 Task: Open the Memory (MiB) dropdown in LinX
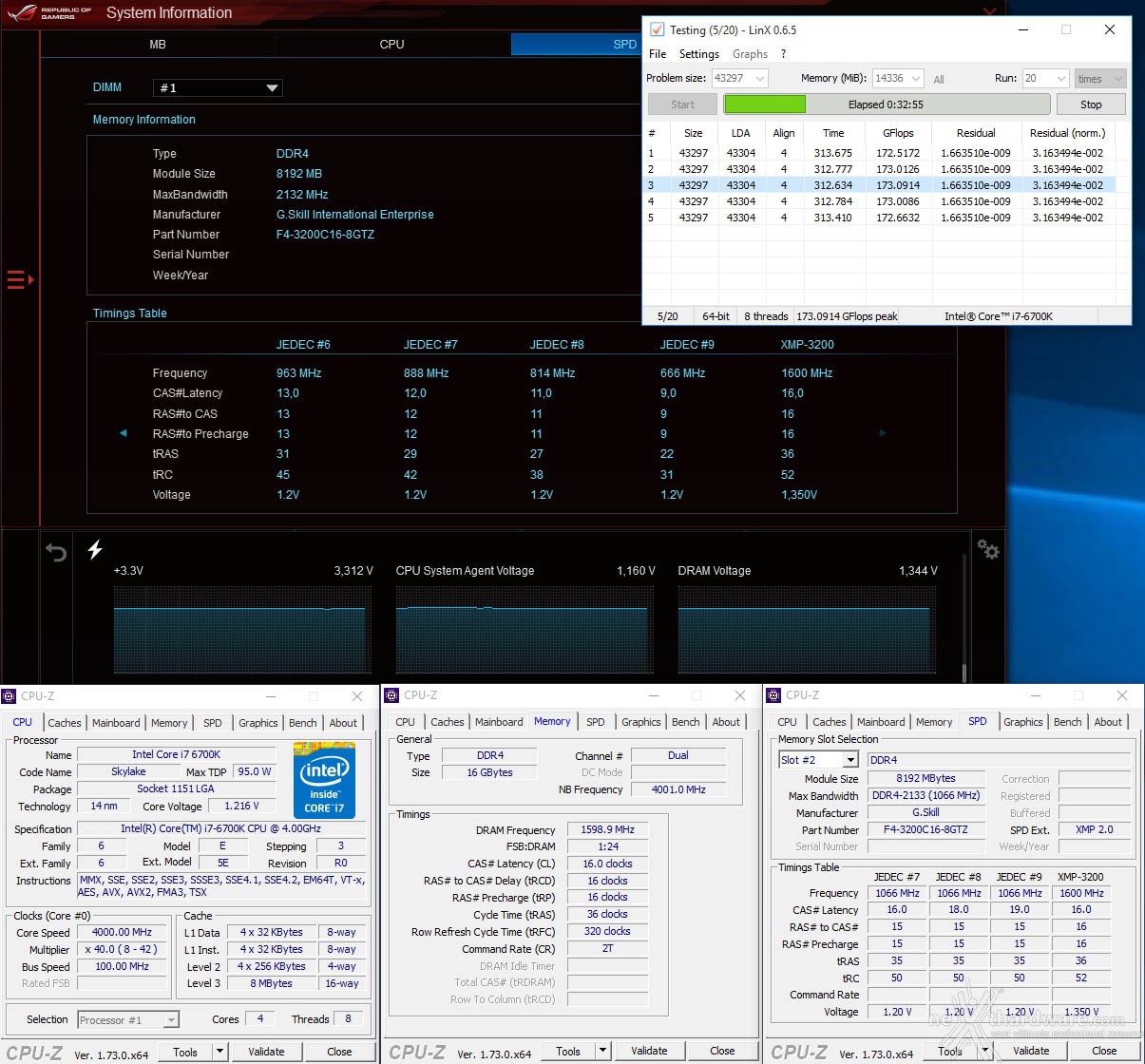898,78
